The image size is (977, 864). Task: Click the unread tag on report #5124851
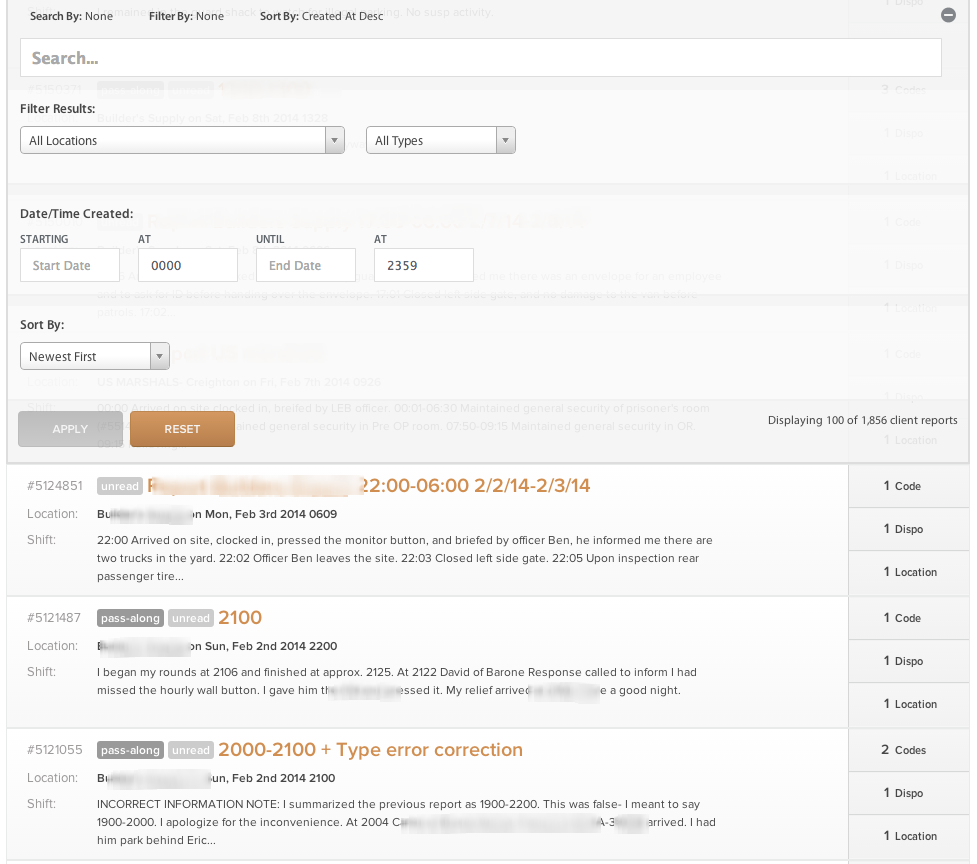click(x=120, y=486)
